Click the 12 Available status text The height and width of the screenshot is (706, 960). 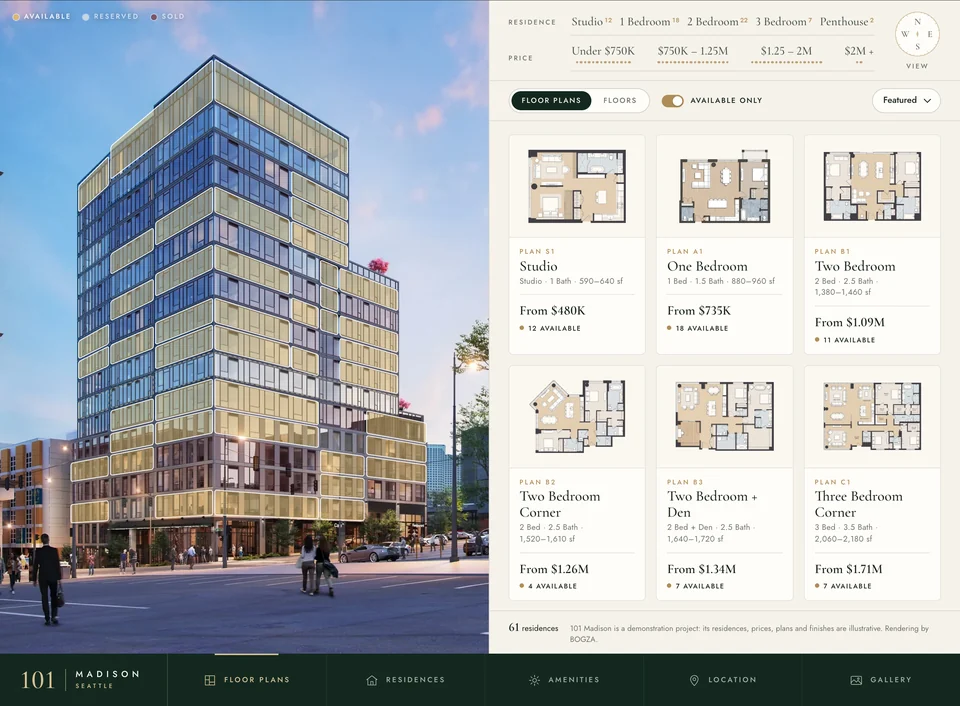click(554, 329)
